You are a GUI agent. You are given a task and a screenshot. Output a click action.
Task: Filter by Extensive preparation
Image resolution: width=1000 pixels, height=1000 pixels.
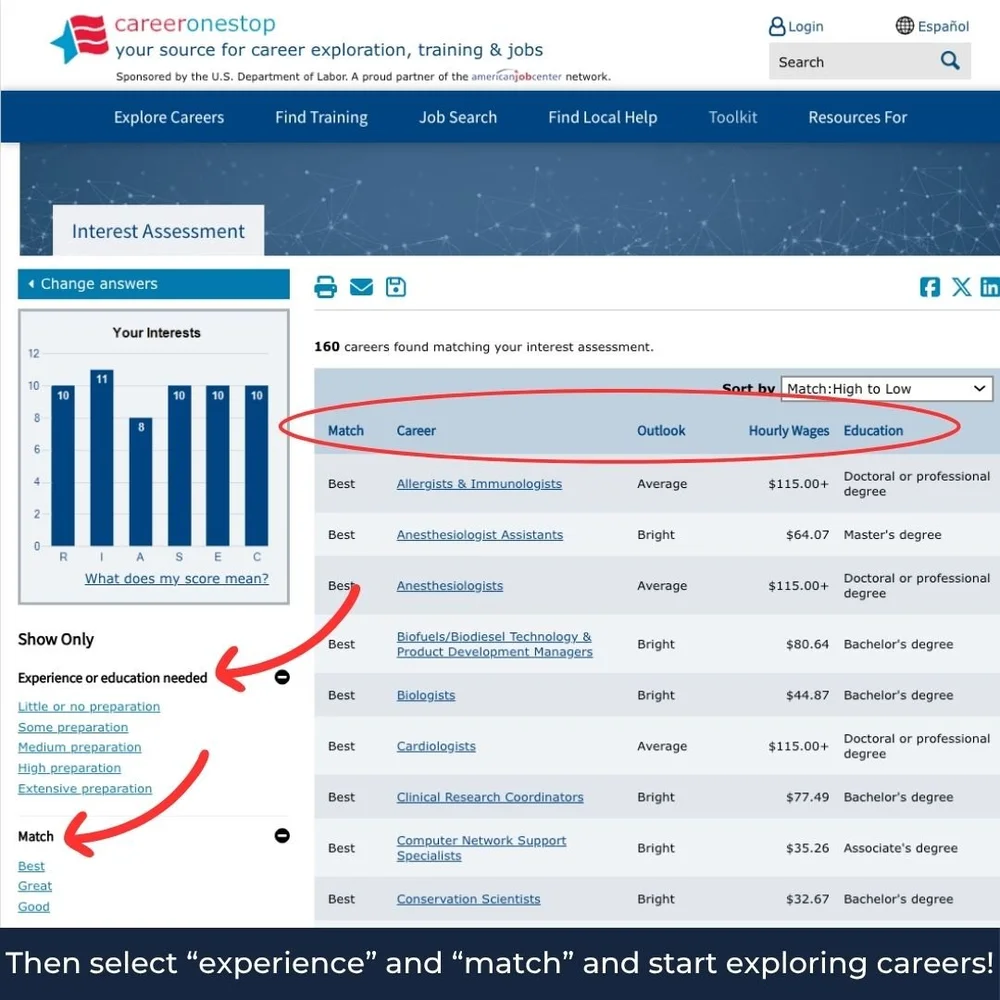coord(84,788)
